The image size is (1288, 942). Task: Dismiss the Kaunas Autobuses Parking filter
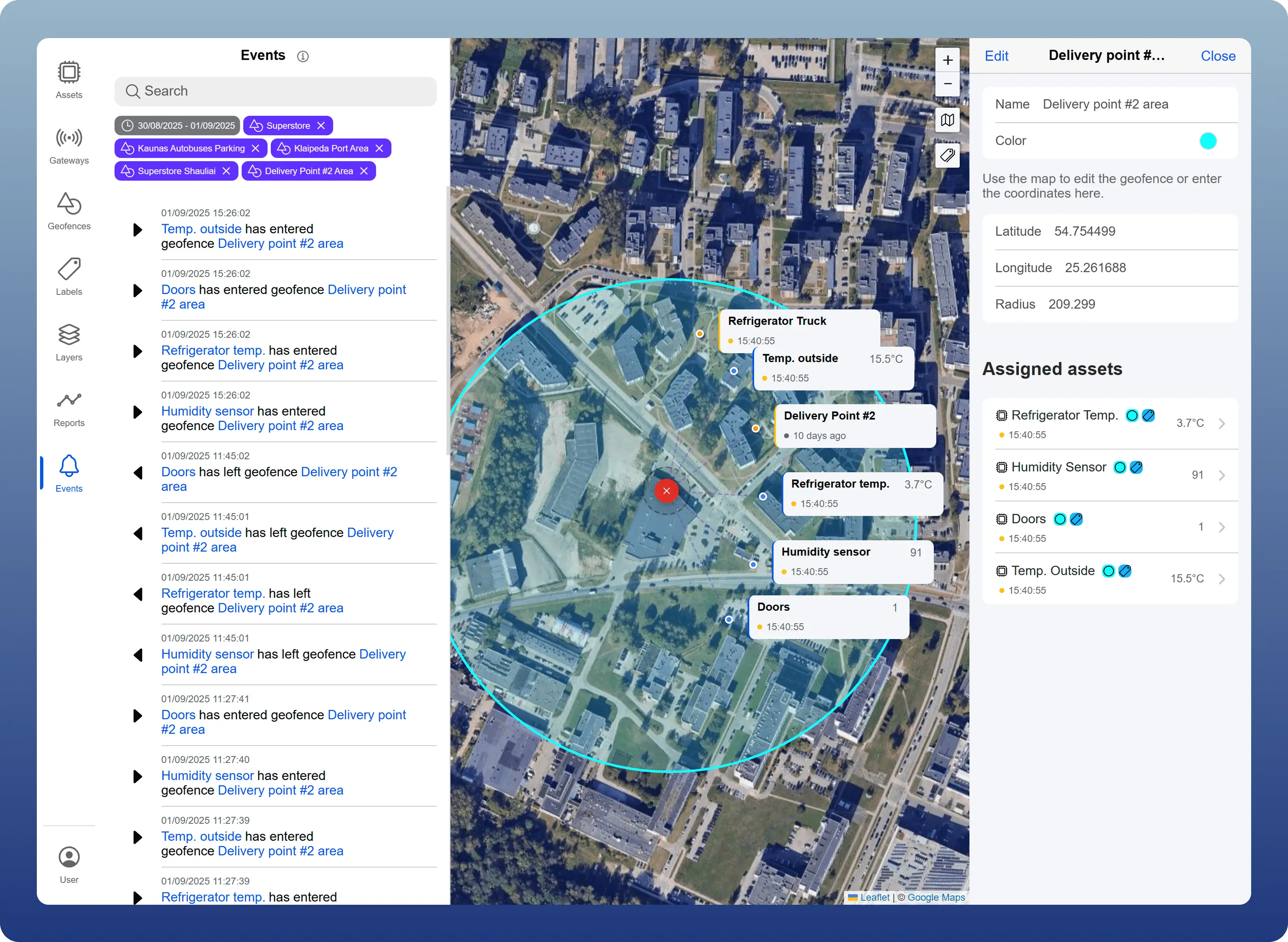tap(255, 148)
